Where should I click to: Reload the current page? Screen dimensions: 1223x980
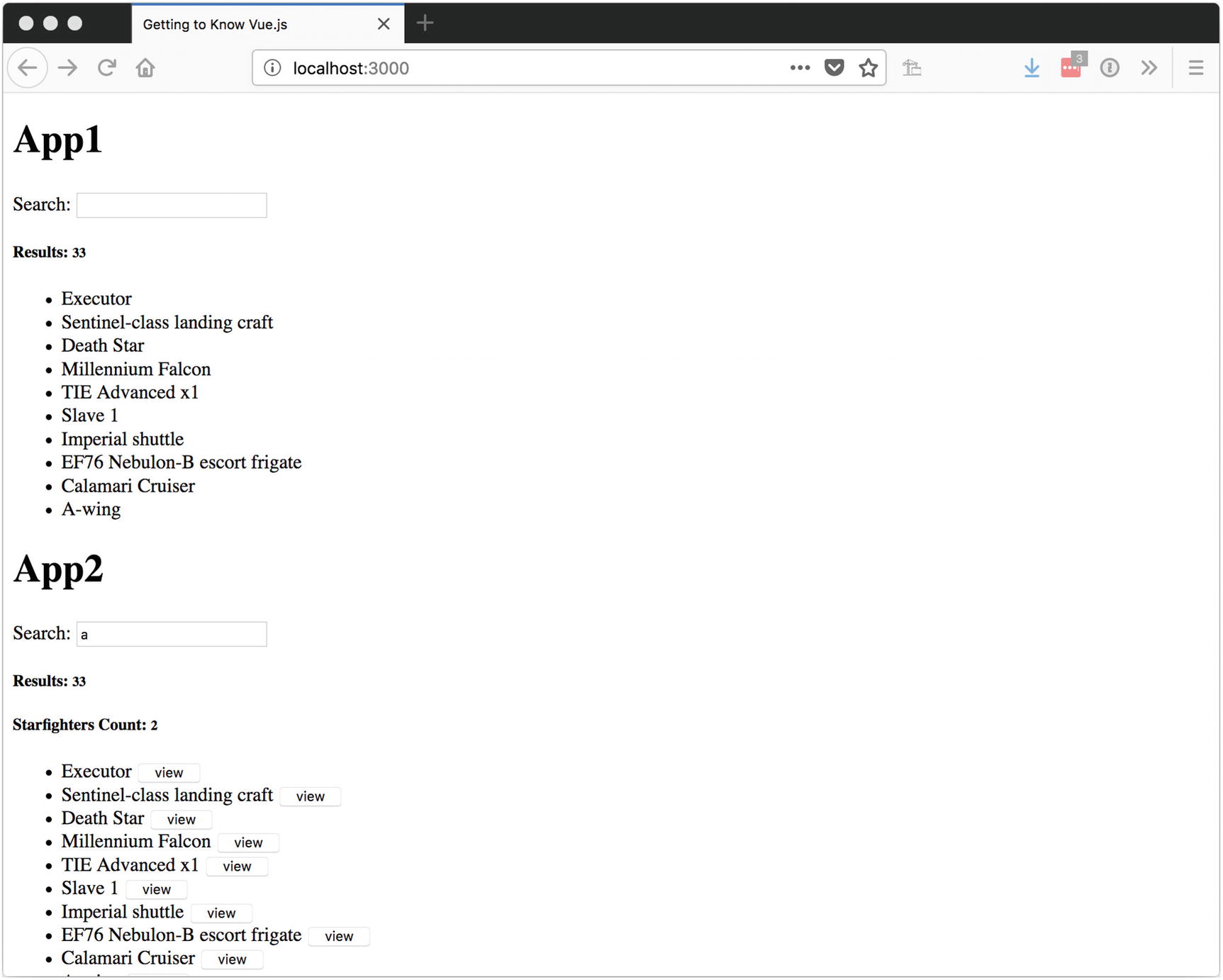[x=107, y=68]
